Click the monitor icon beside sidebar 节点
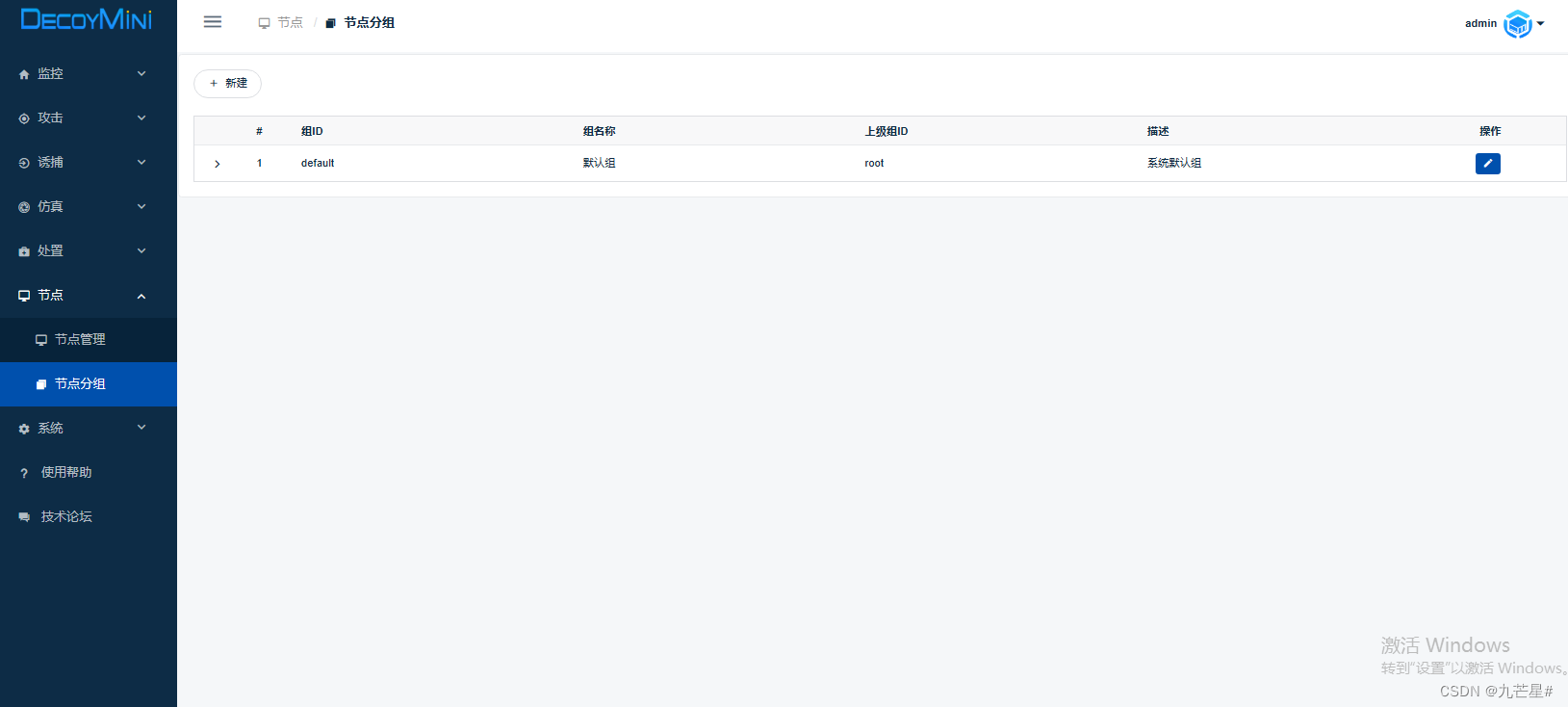Viewport: 1568px width, 707px height. [24, 296]
